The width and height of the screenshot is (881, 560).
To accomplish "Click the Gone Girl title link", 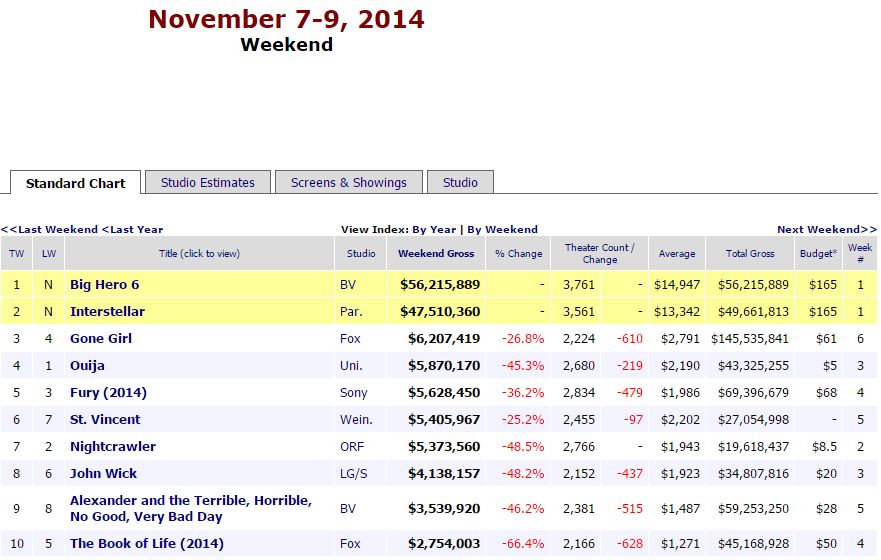I will 101,338.
